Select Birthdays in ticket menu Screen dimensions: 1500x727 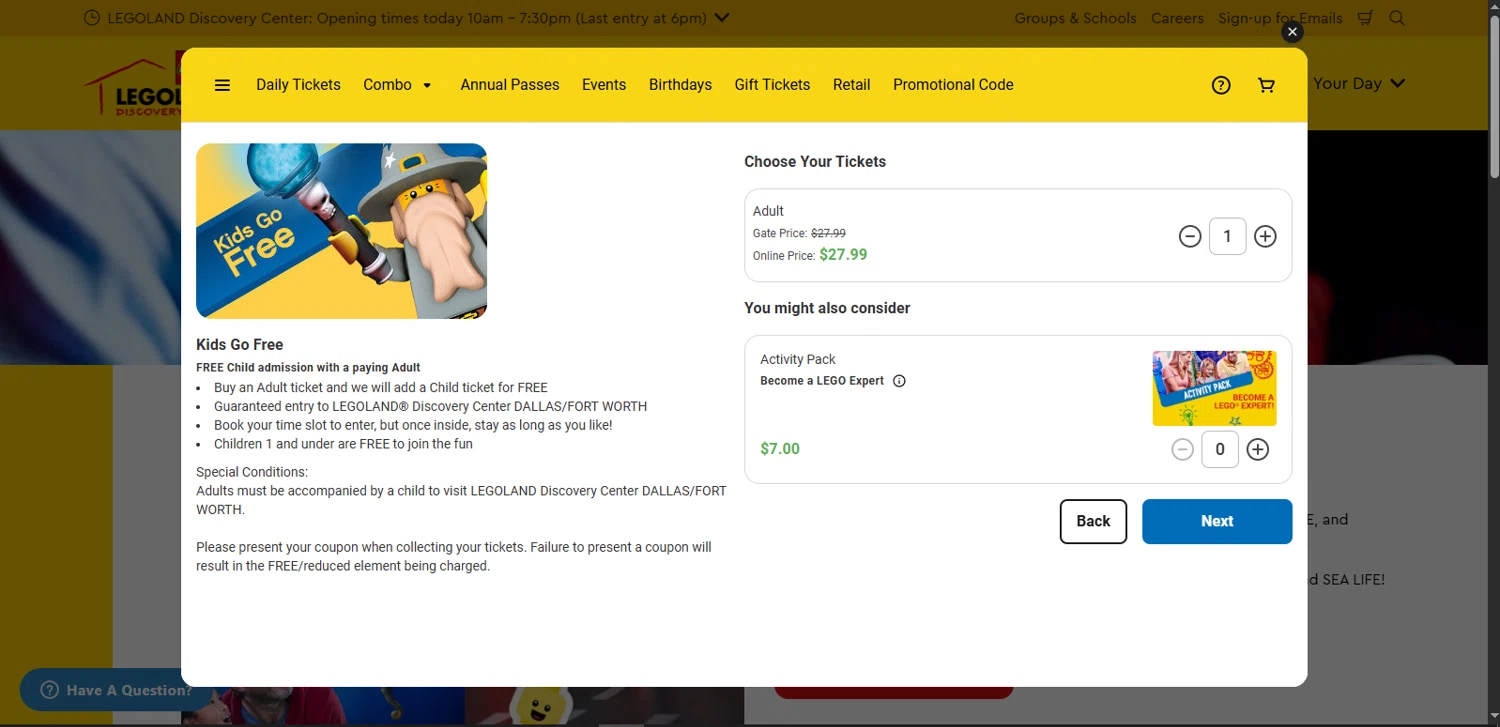click(680, 85)
